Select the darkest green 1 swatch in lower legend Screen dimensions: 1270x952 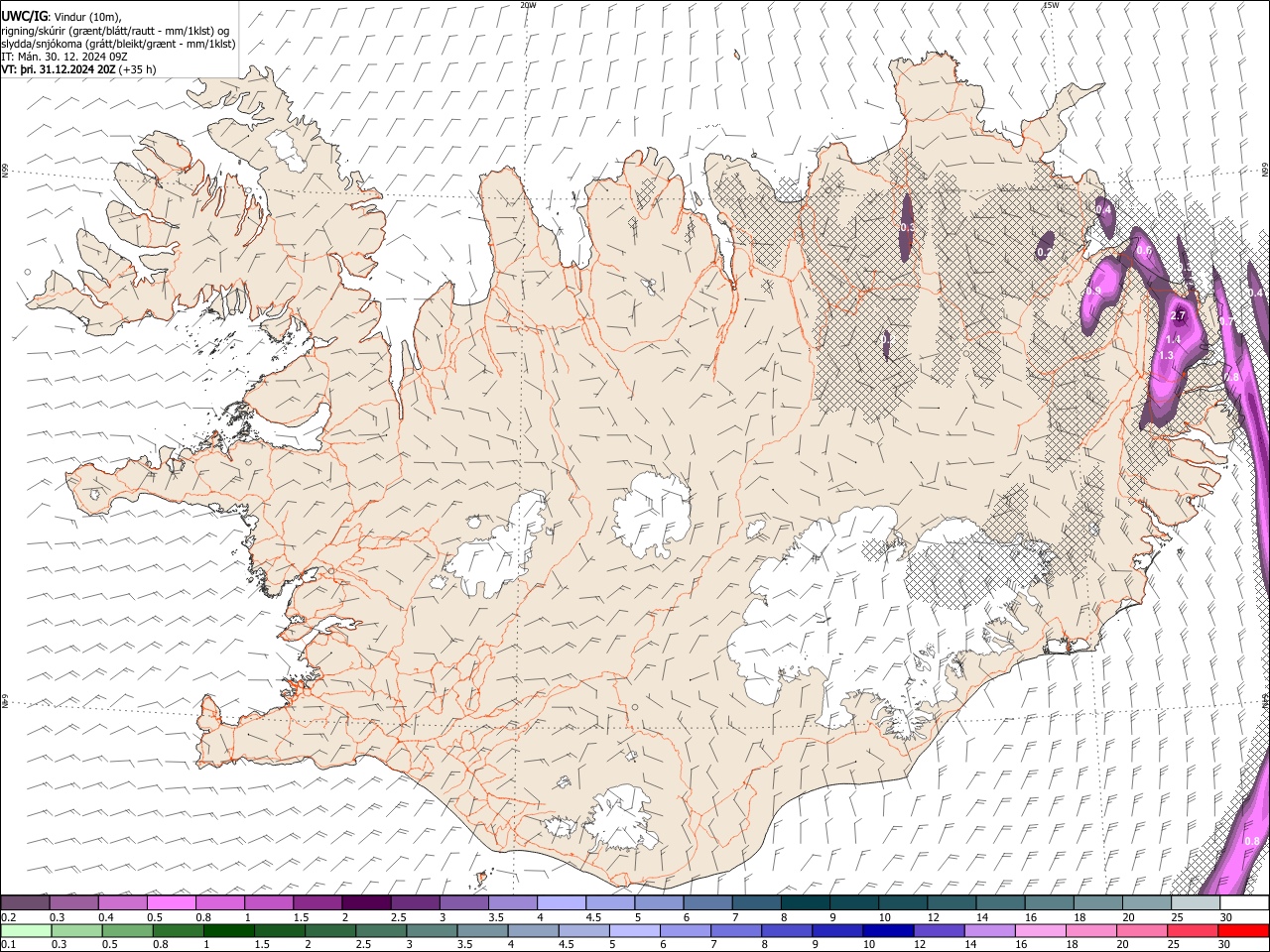(x=228, y=930)
